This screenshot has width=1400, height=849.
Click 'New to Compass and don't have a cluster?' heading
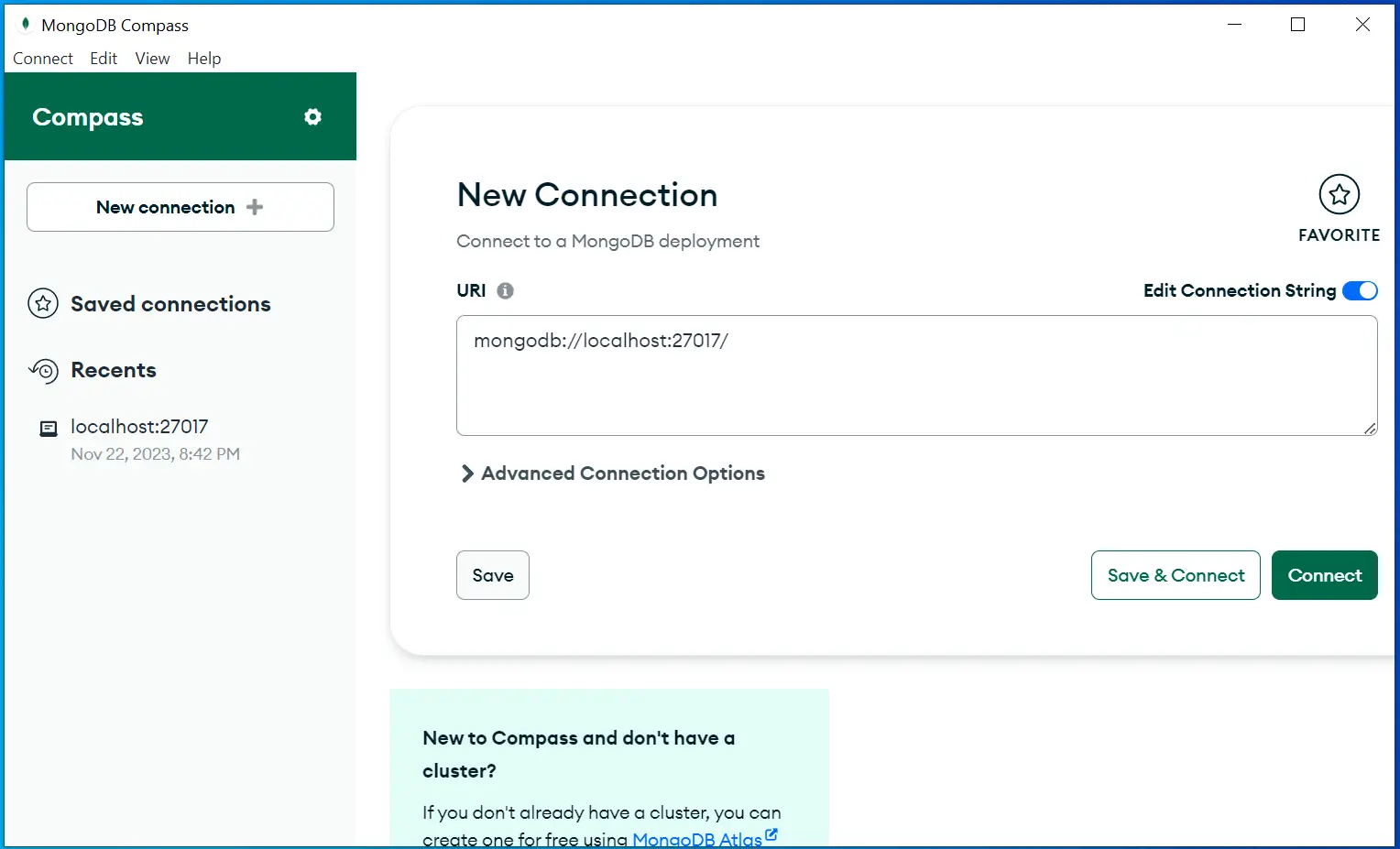pyautogui.click(x=579, y=754)
